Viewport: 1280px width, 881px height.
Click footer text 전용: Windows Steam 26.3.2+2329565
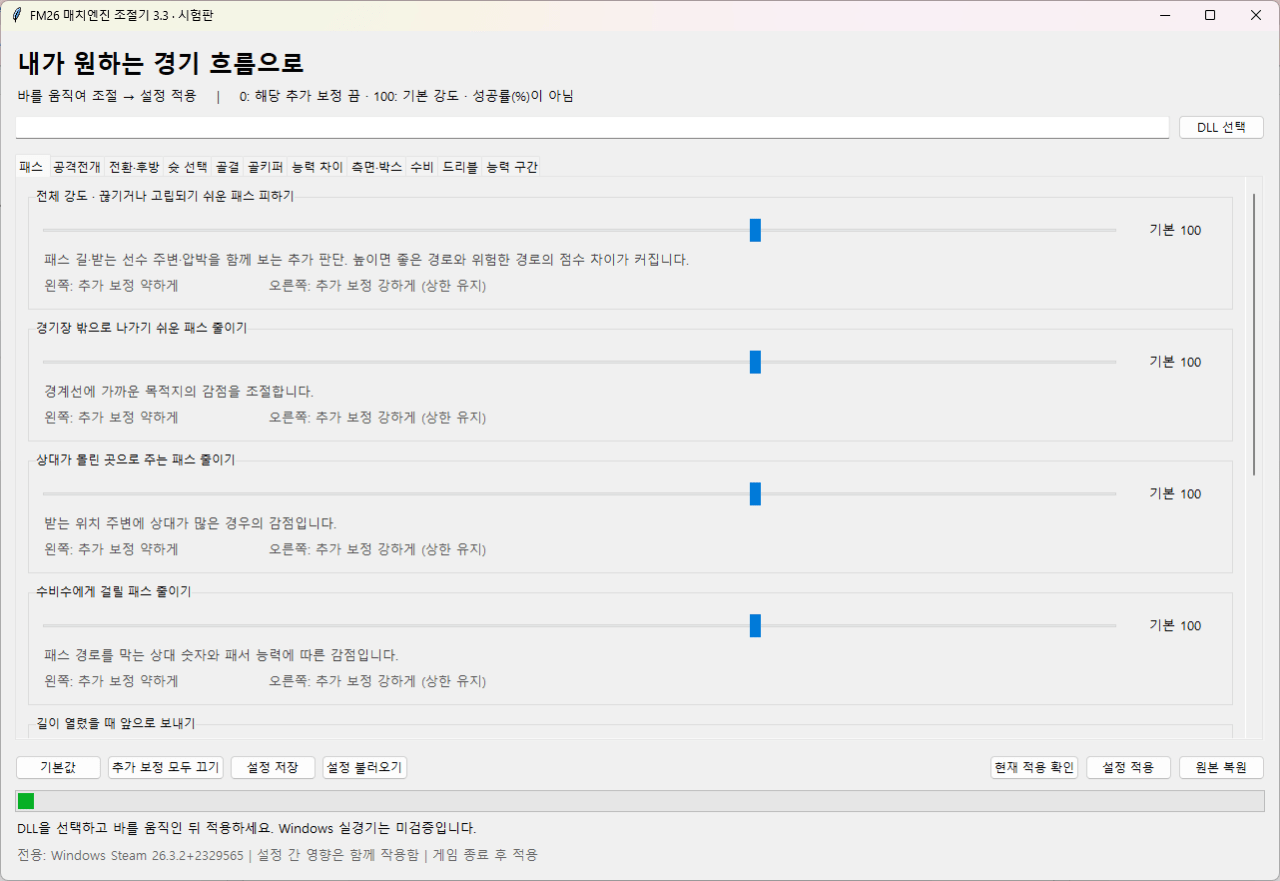130,855
